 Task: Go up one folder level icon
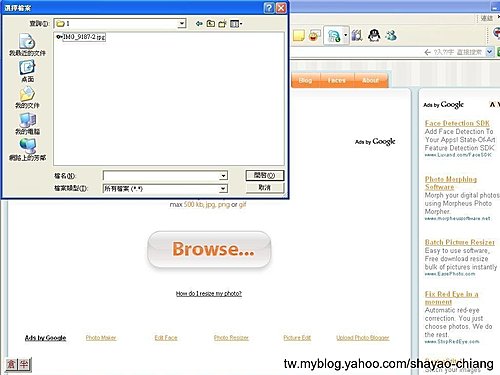pos(211,23)
